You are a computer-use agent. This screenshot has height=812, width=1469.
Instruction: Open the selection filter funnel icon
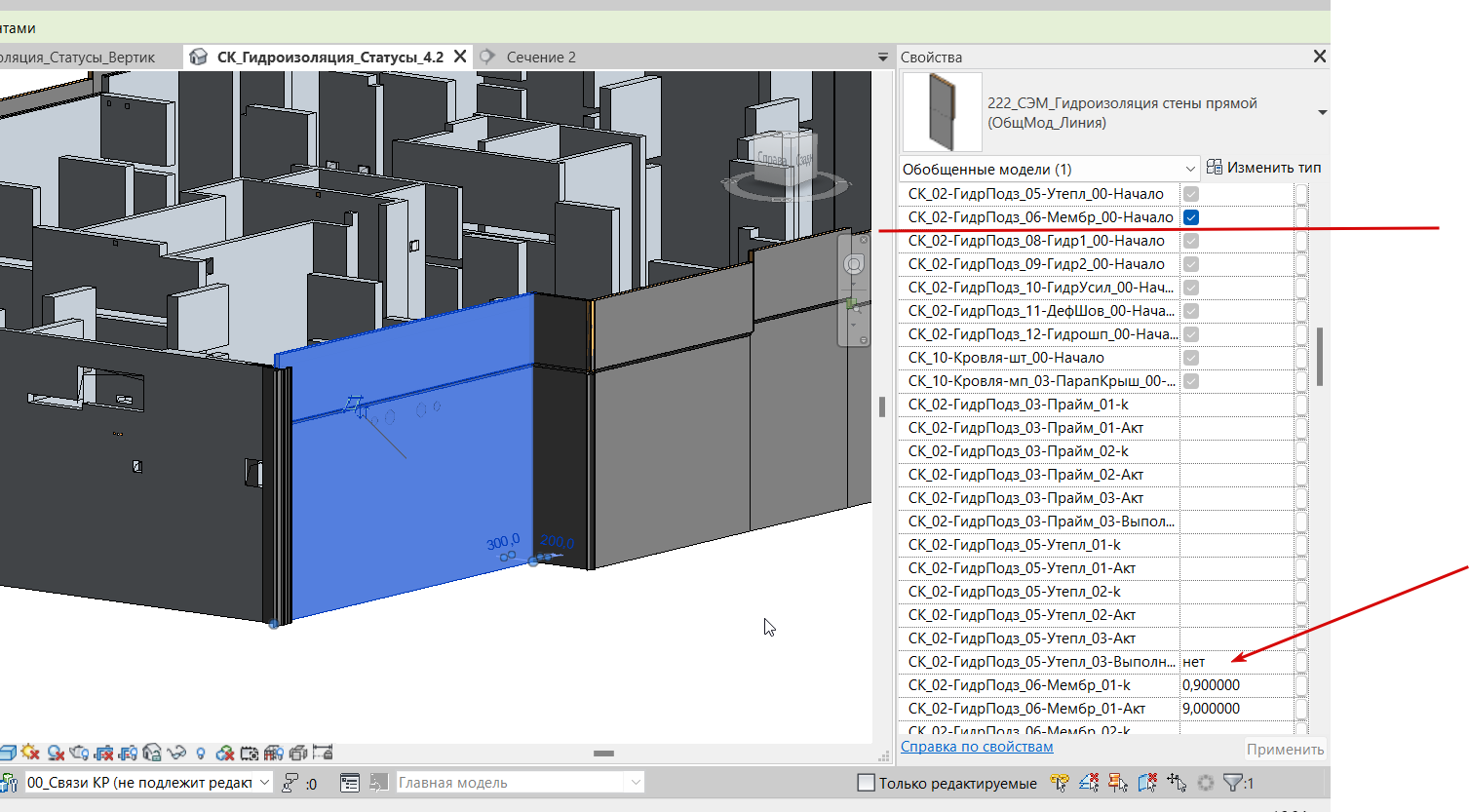(1233, 782)
